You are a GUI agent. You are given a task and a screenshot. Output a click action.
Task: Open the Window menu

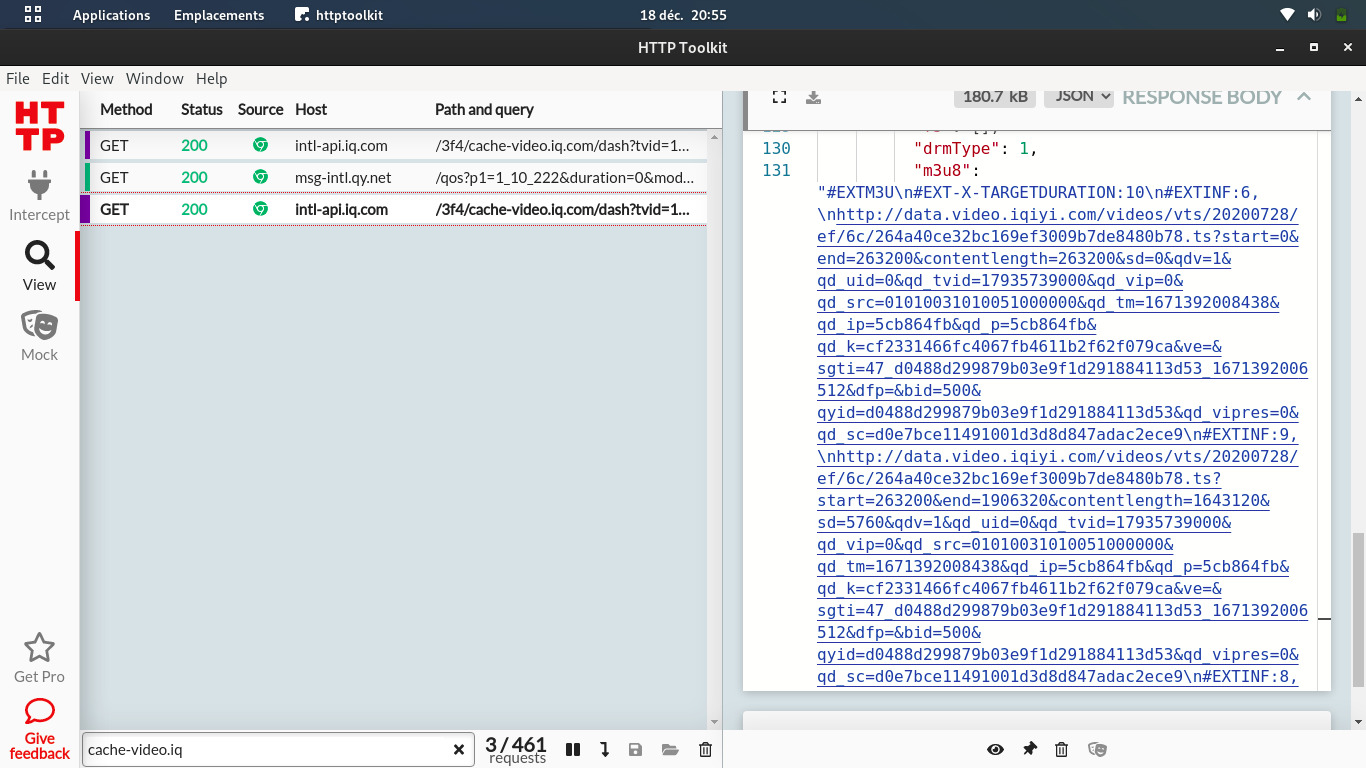(x=155, y=79)
